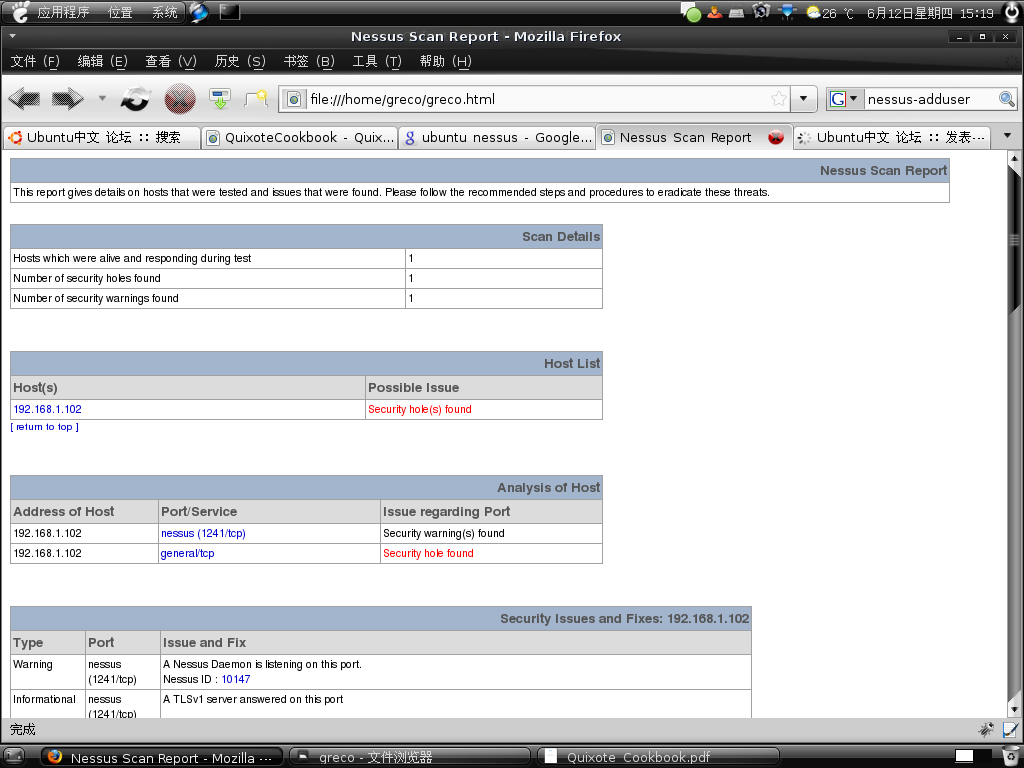
Task: Close the Nessus Scan Report tab
Action: [x=775, y=137]
